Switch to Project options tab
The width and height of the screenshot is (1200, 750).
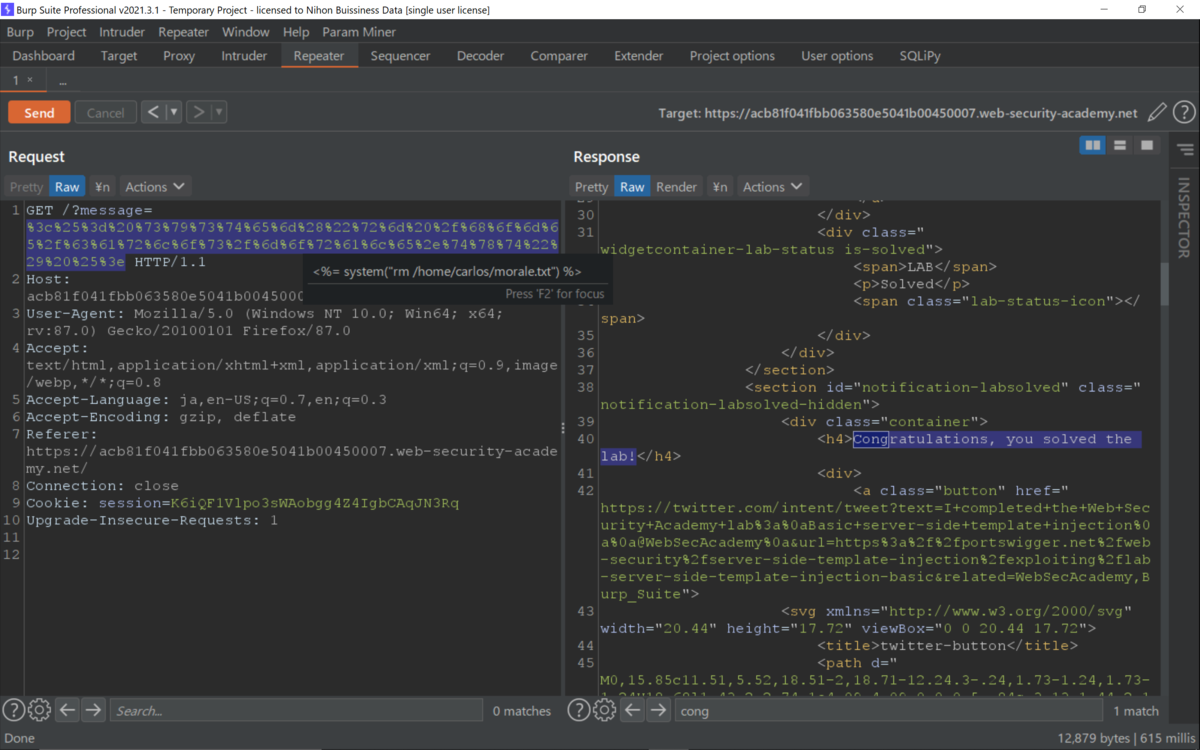point(732,56)
